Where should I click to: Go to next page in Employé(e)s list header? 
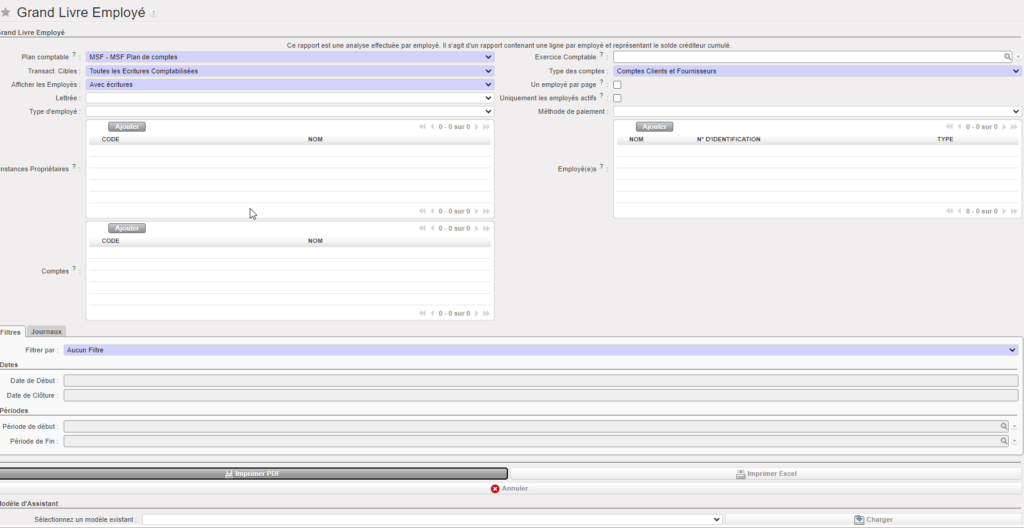(1005, 127)
